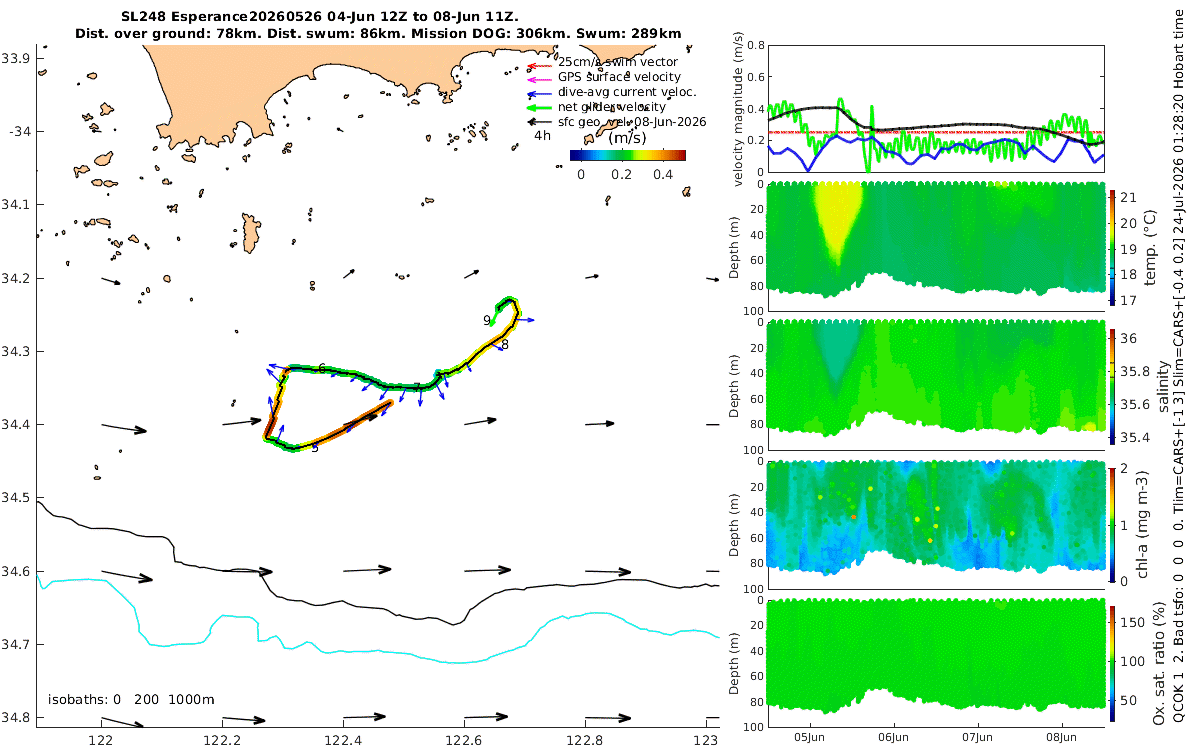Click the 'Ox. sat. ratio (%)' colorbar label
1200x750 pixels.
(1159, 664)
